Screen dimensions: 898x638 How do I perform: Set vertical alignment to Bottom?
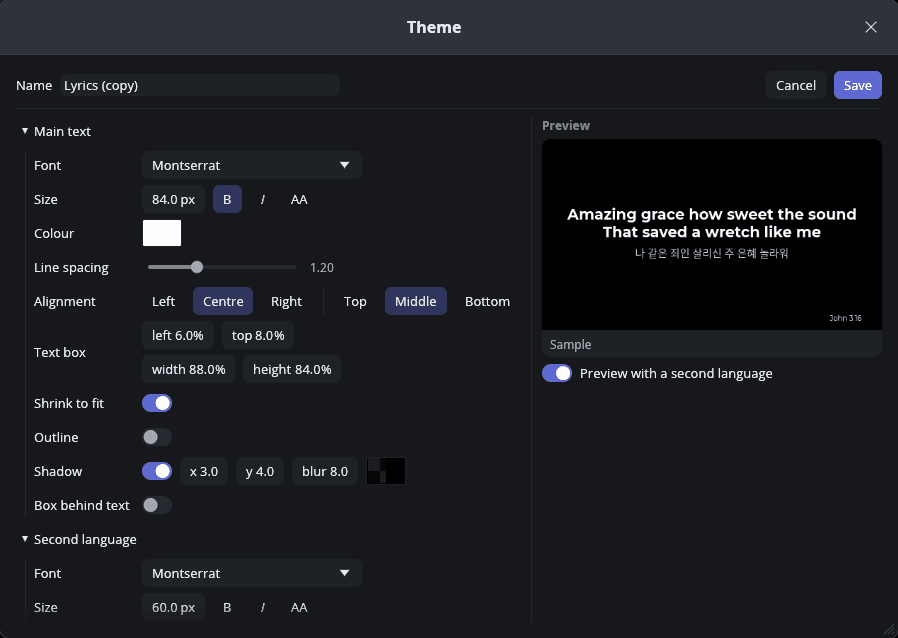[487, 301]
